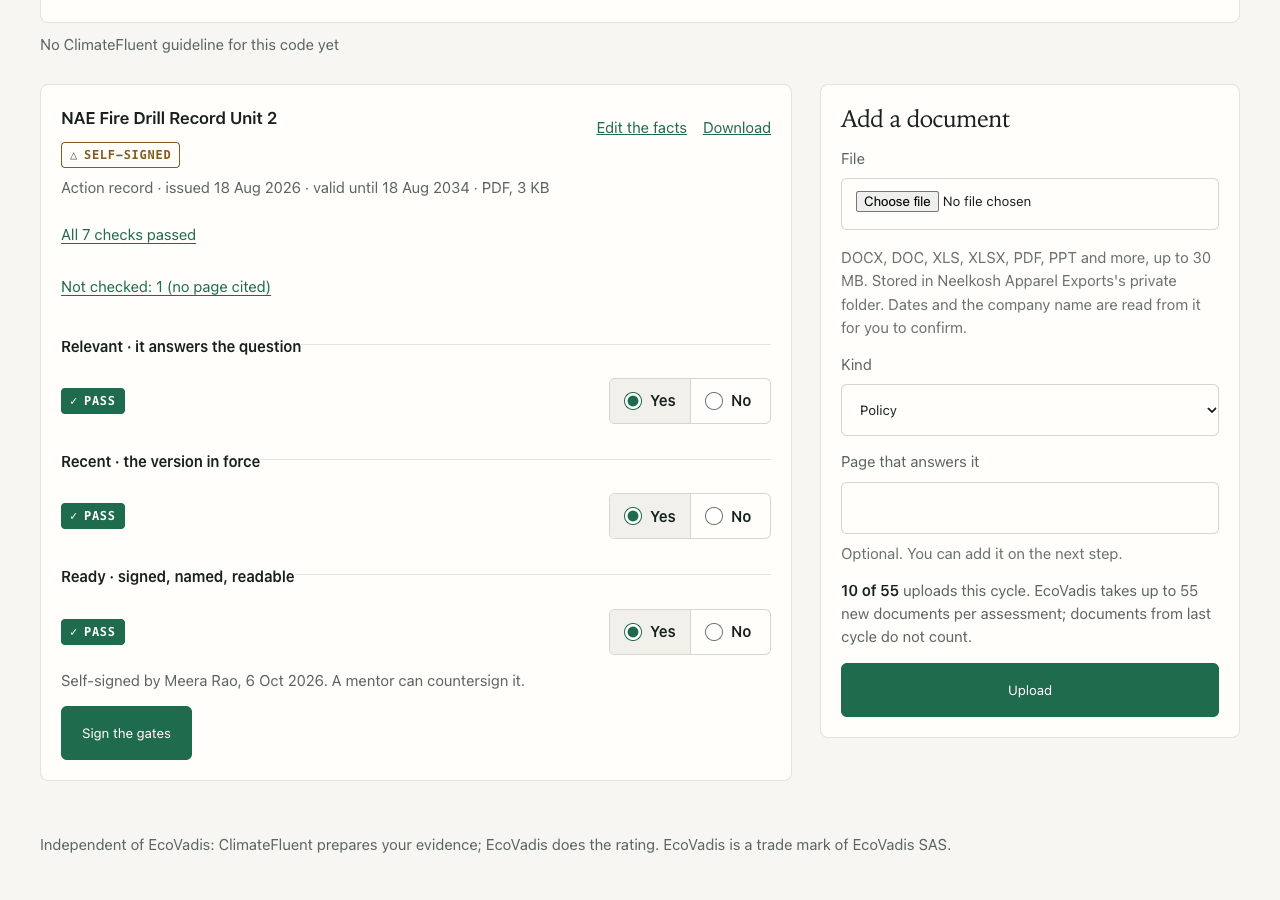This screenshot has width=1280, height=900.
Task: Click the PASS badge under Relevant
Action: [x=93, y=401]
